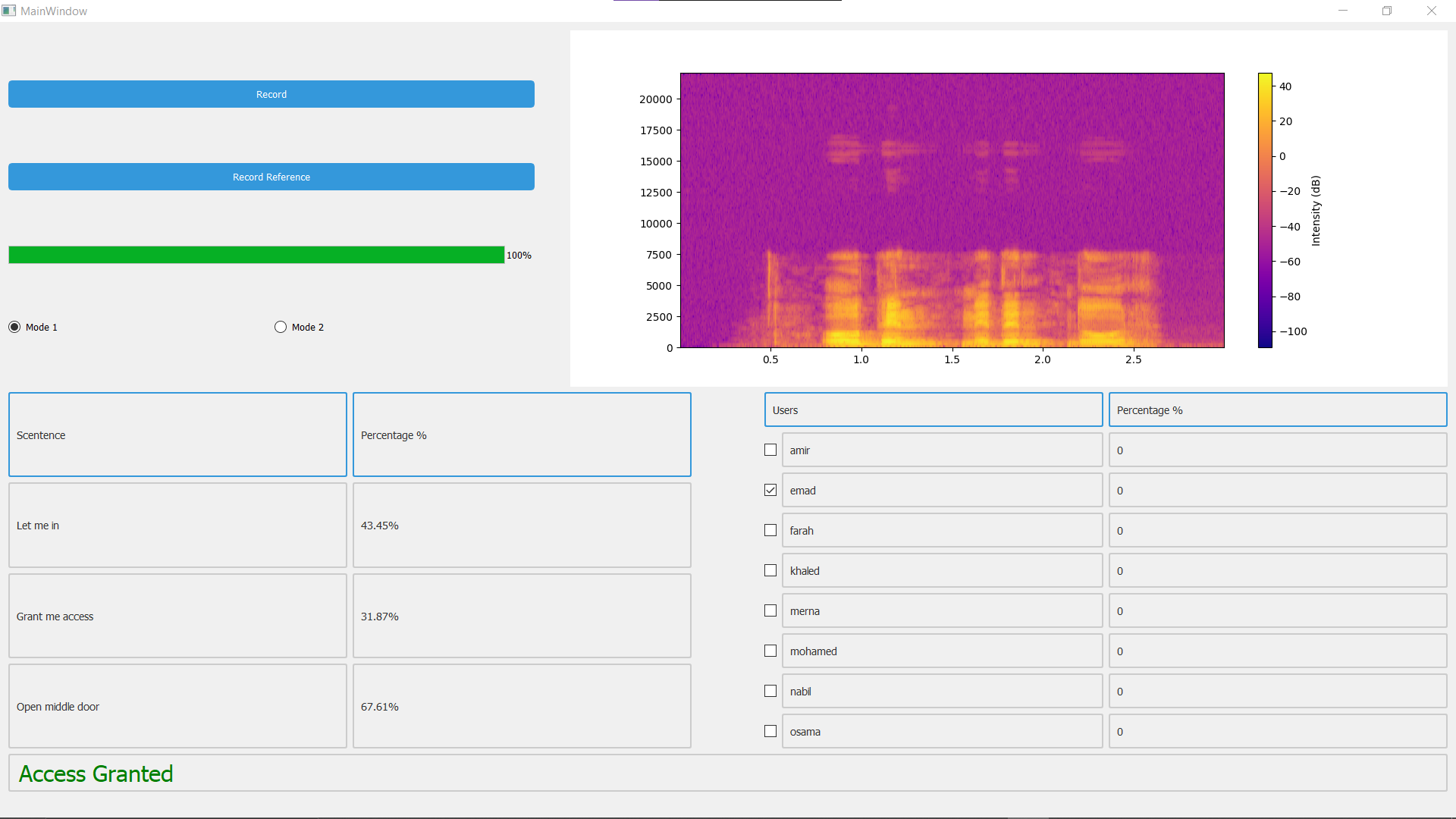Select Mode 2 radio button
Screen dimensions: 1456x819
280,327
